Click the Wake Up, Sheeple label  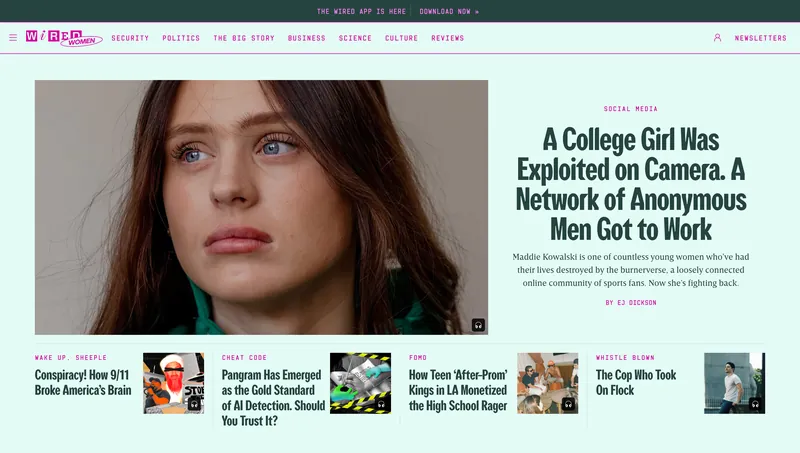point(71,358)
